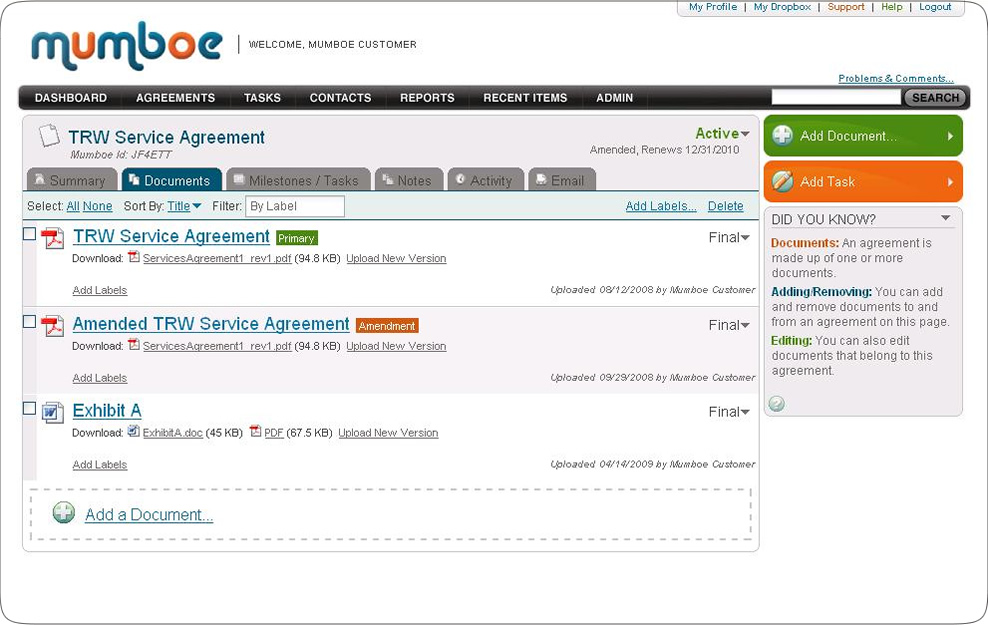Open the Dashboard menu
Screen dimensions: 988x625
coord(71,98)
